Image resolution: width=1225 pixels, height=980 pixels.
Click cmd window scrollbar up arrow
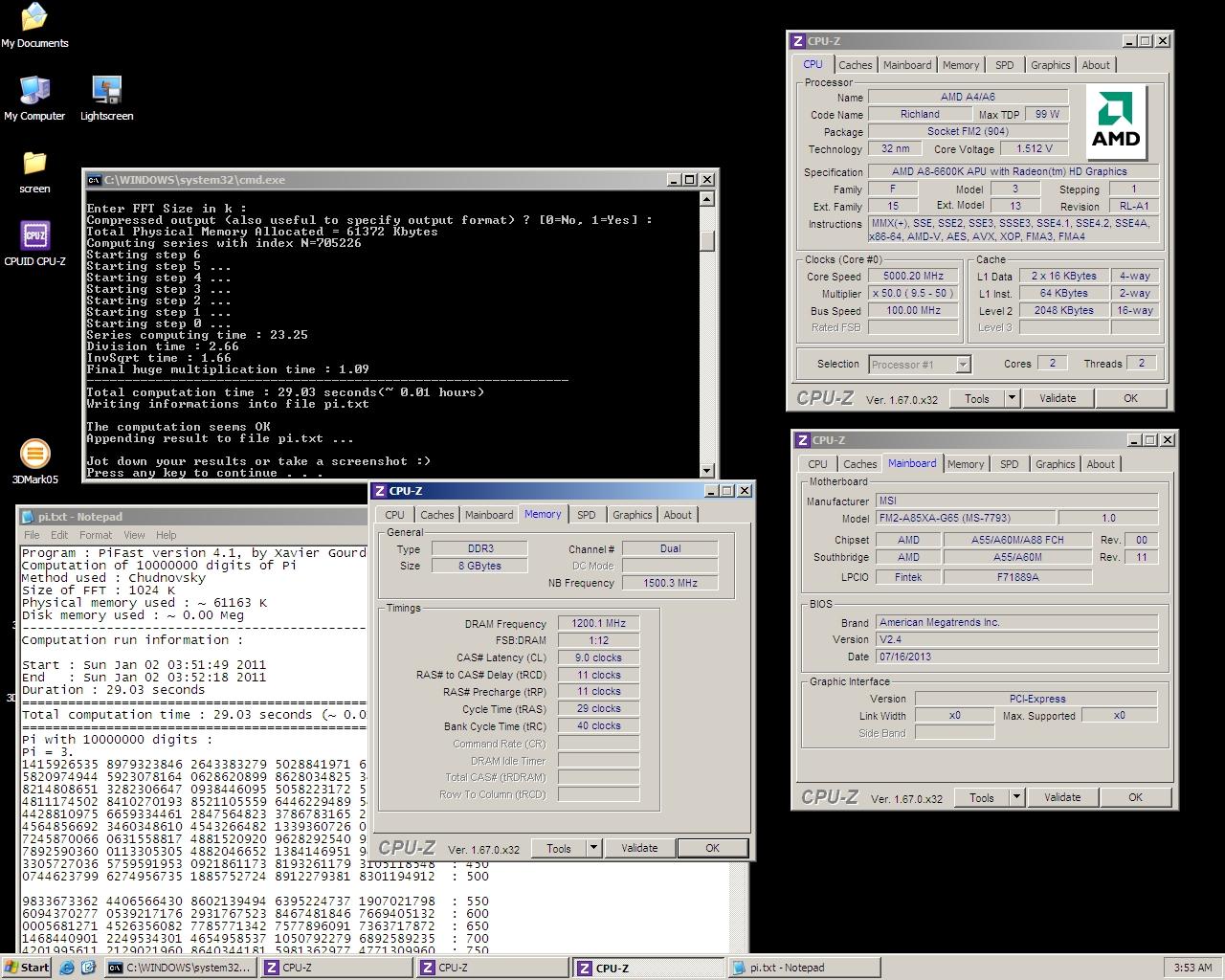coord(707,199)
